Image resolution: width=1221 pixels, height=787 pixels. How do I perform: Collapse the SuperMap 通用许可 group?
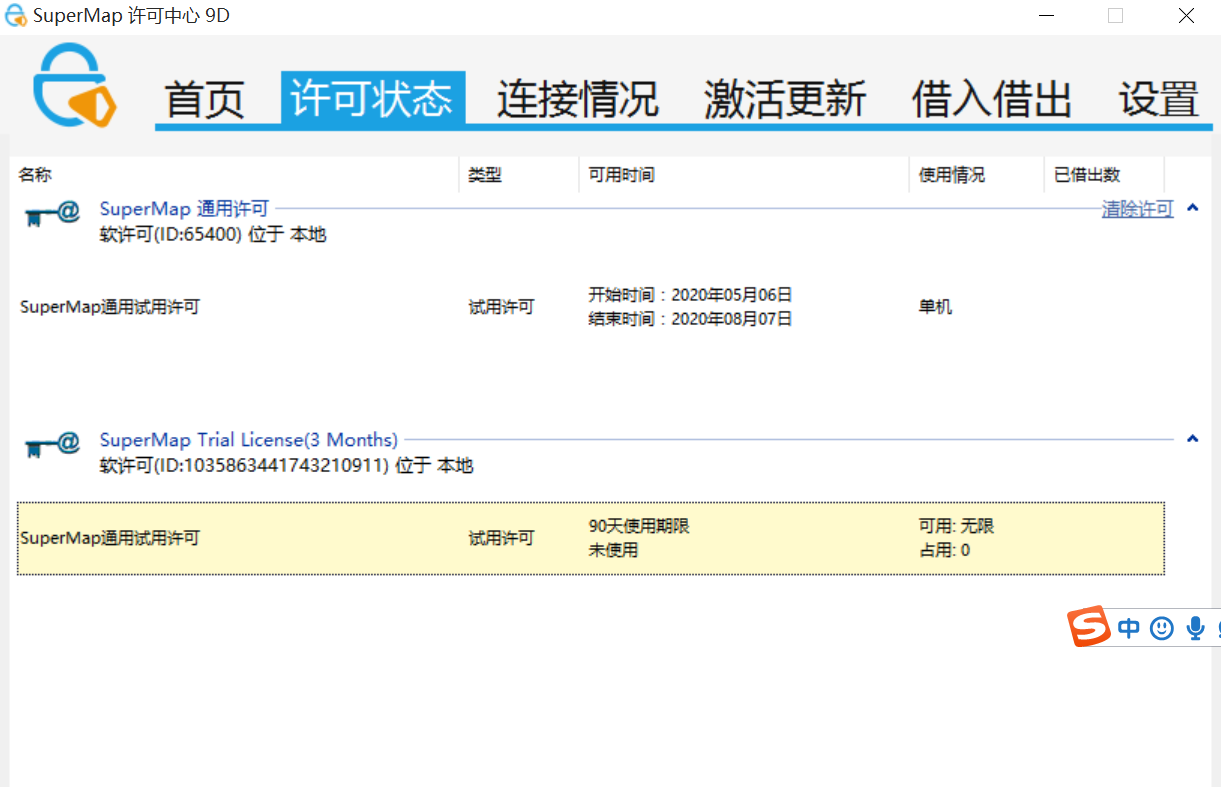tap(1191, 208)
